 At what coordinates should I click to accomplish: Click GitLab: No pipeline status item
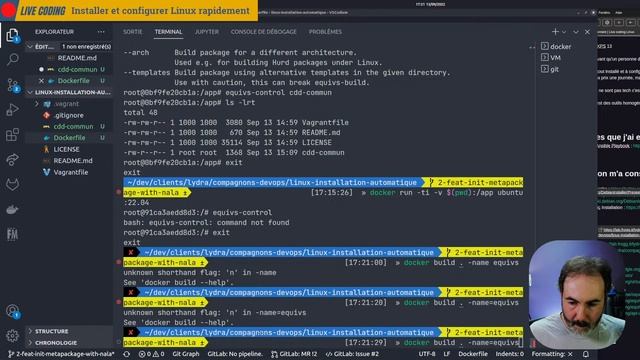235,354
